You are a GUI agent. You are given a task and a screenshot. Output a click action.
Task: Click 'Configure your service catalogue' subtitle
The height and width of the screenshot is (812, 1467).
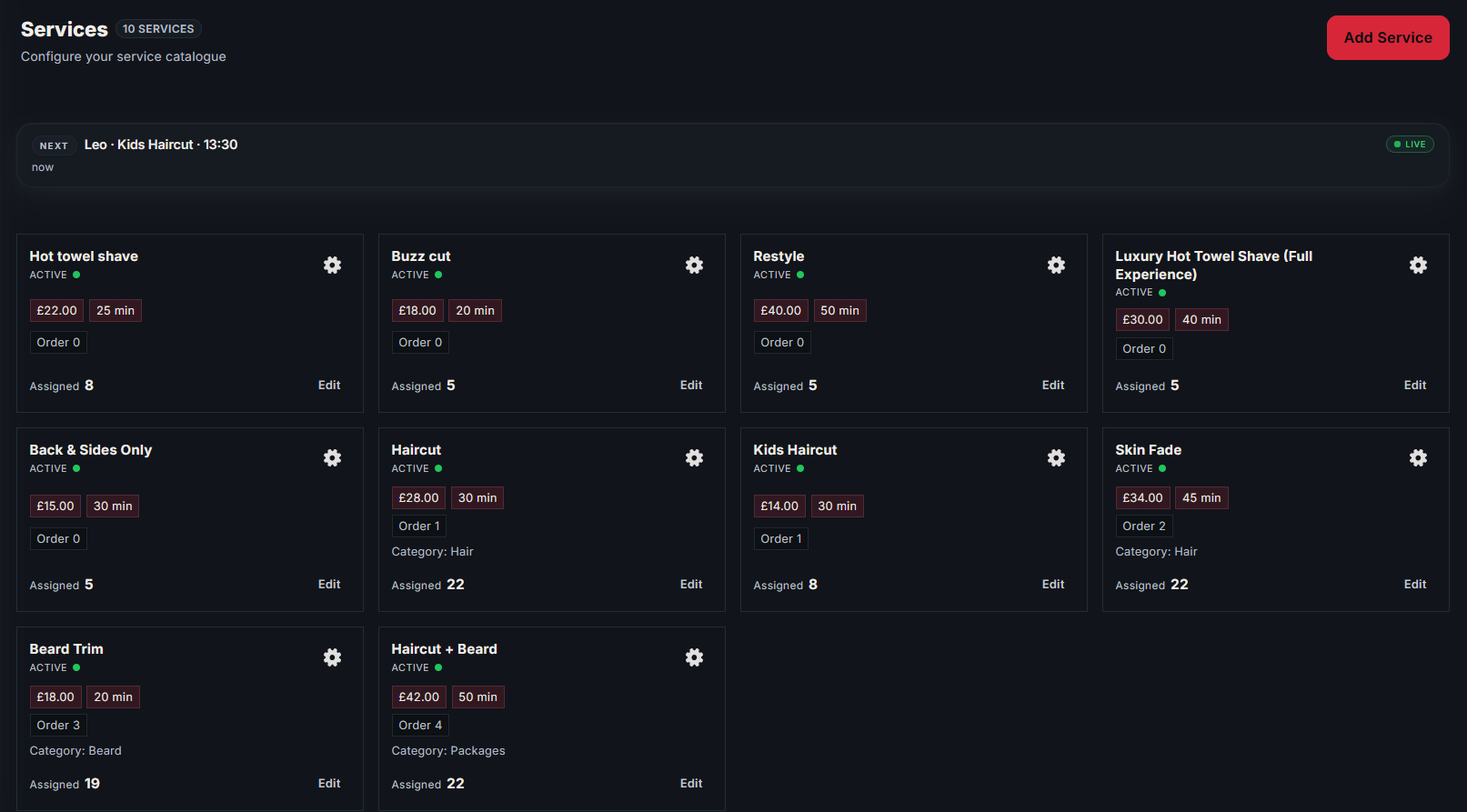pyautogui.click(x=124, y=56)
